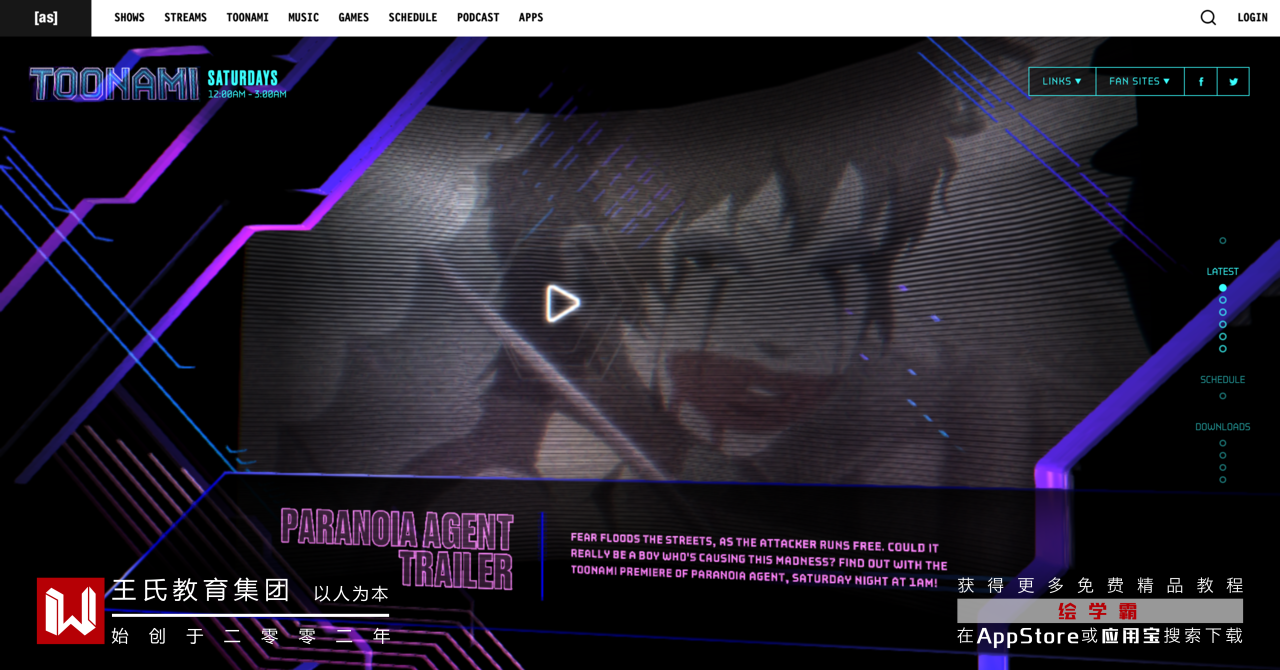Open the Music section
The width and height of the screenshot is (1280, 670).
click(303, 18)
